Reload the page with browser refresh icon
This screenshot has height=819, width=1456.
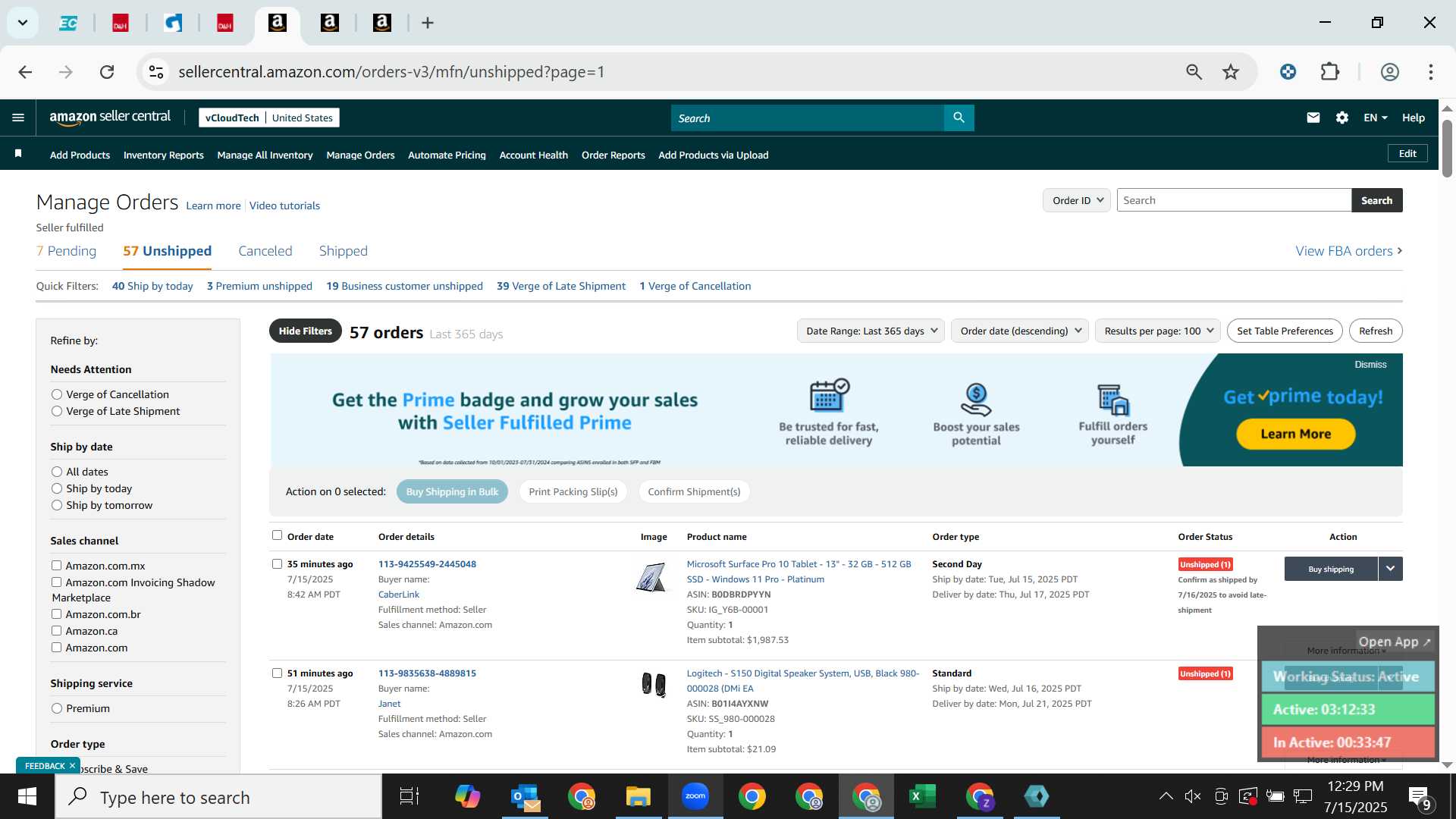point(107,72)
